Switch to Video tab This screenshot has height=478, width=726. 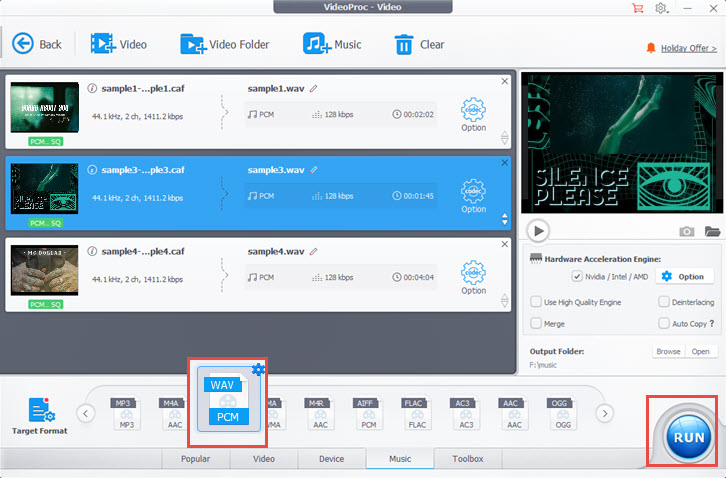click(x=263, y=459)
